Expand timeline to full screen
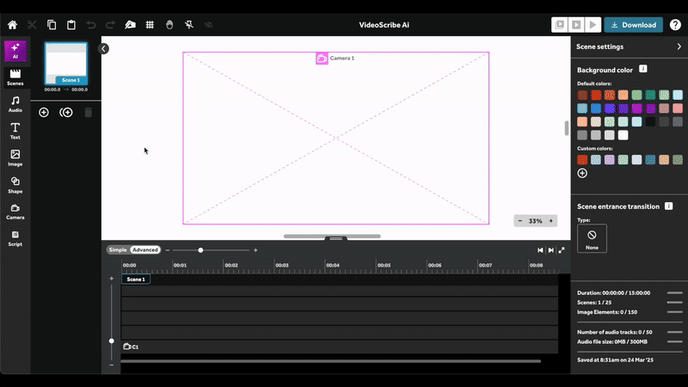The height and width of the screenshot is (387, 688). 562,250
